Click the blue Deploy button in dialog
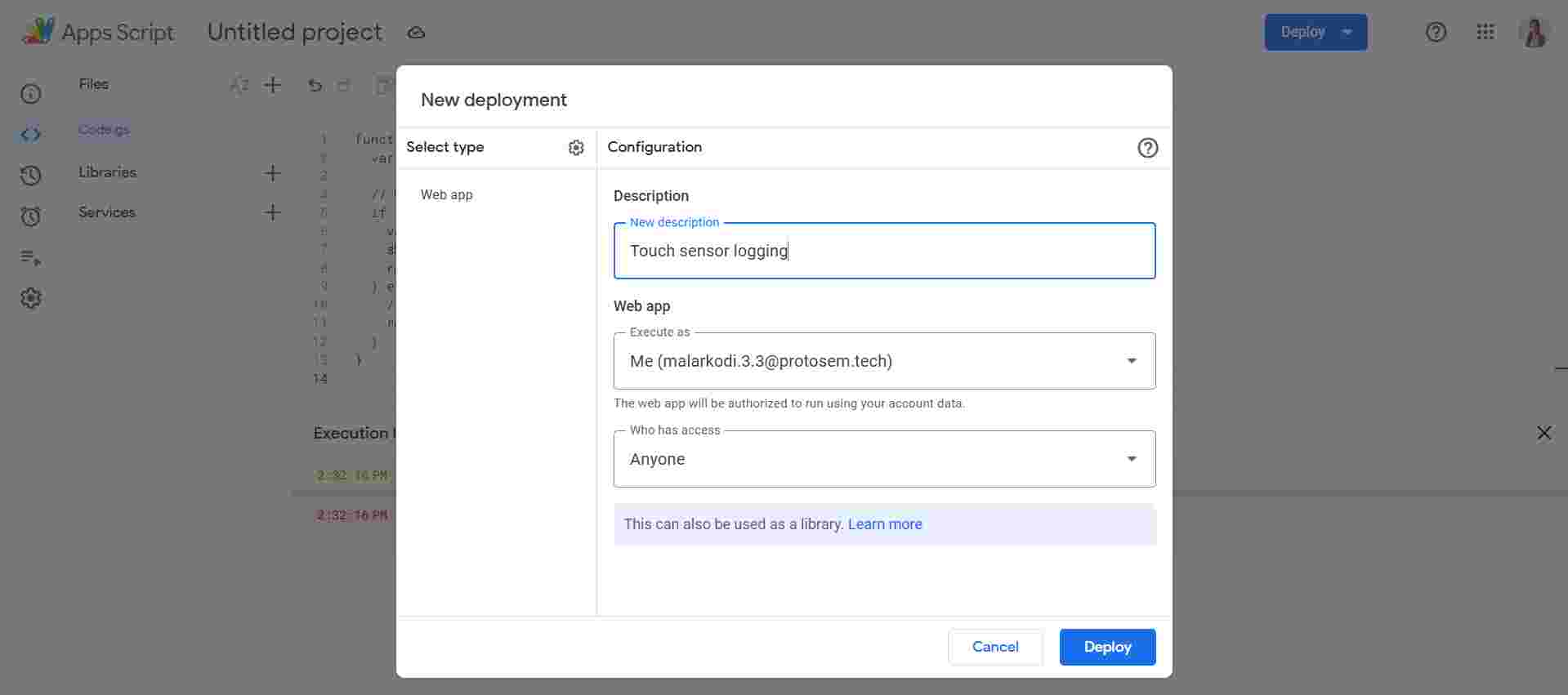Screen dimensions: 1568x695 (x=1107, y=647)
